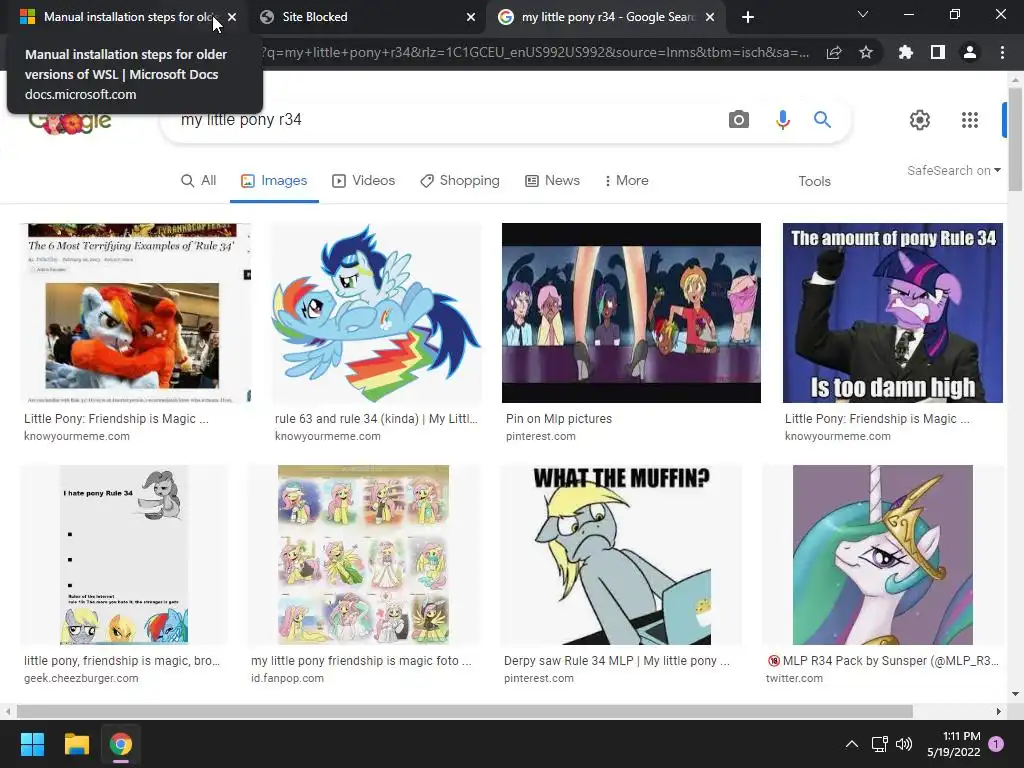
Task: Close the Google Search tab
Action: (711, 17)
